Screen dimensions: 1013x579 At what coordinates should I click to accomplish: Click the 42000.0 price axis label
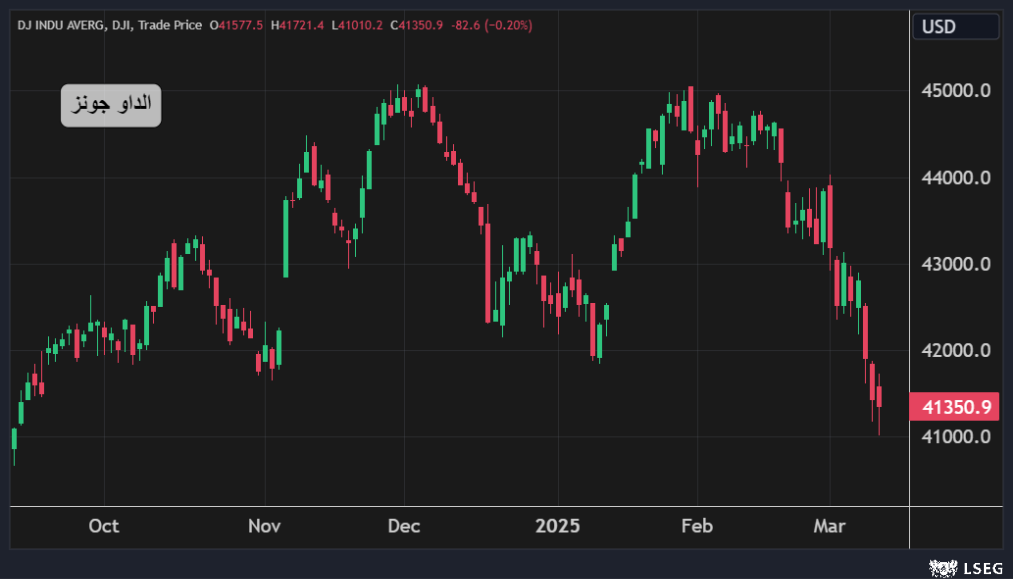pyautogui.click(x=956, y=350)
